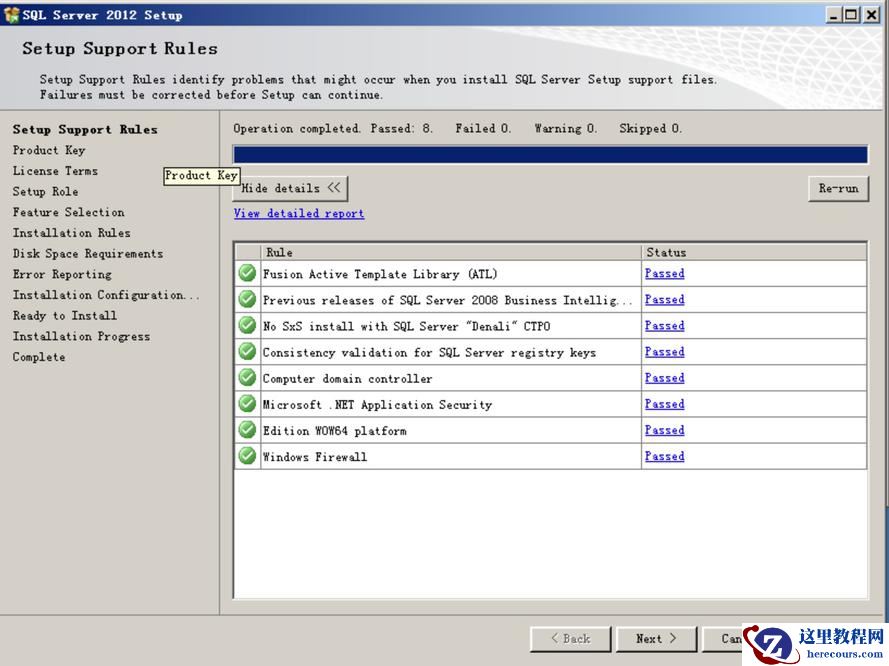Screen dimensions: 889x666
Task: Proceed with the Next button
Action: click(655, 638)
